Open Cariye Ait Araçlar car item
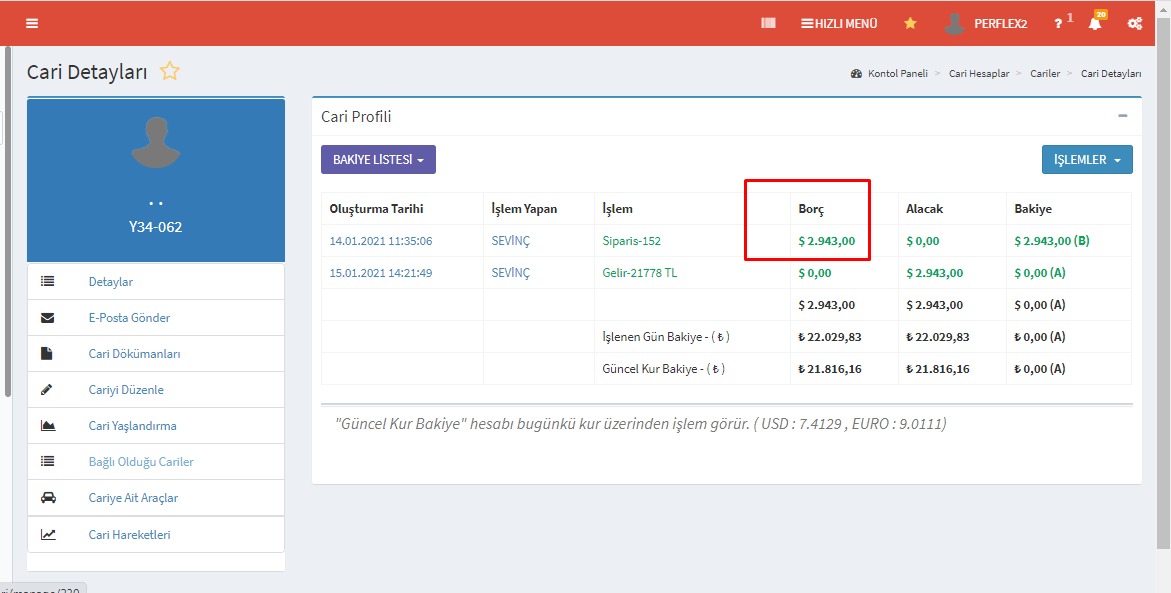Viewport: 1171px width, 593px height. coord(133,498)
